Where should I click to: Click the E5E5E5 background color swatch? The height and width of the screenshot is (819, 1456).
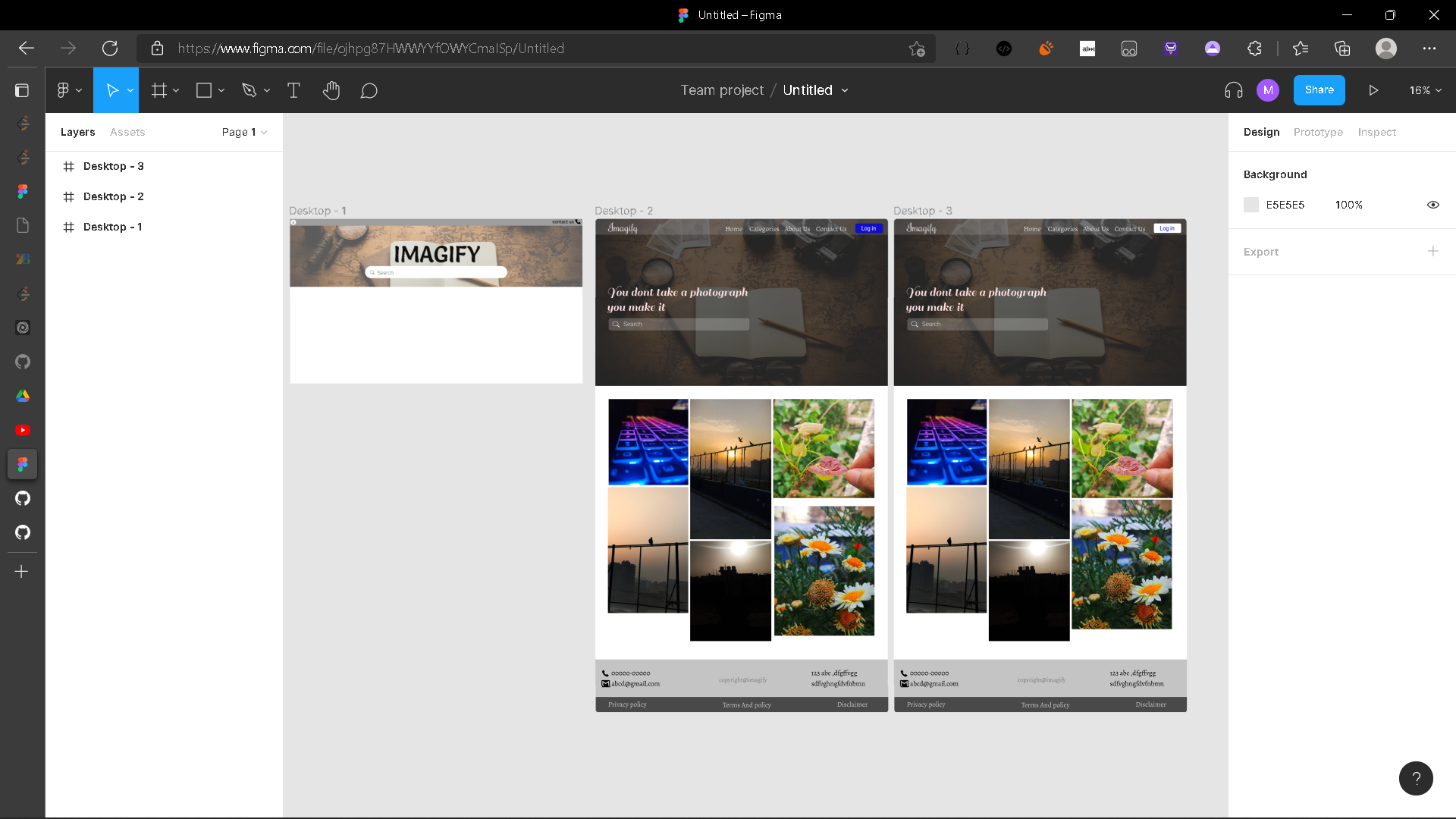1250,205
